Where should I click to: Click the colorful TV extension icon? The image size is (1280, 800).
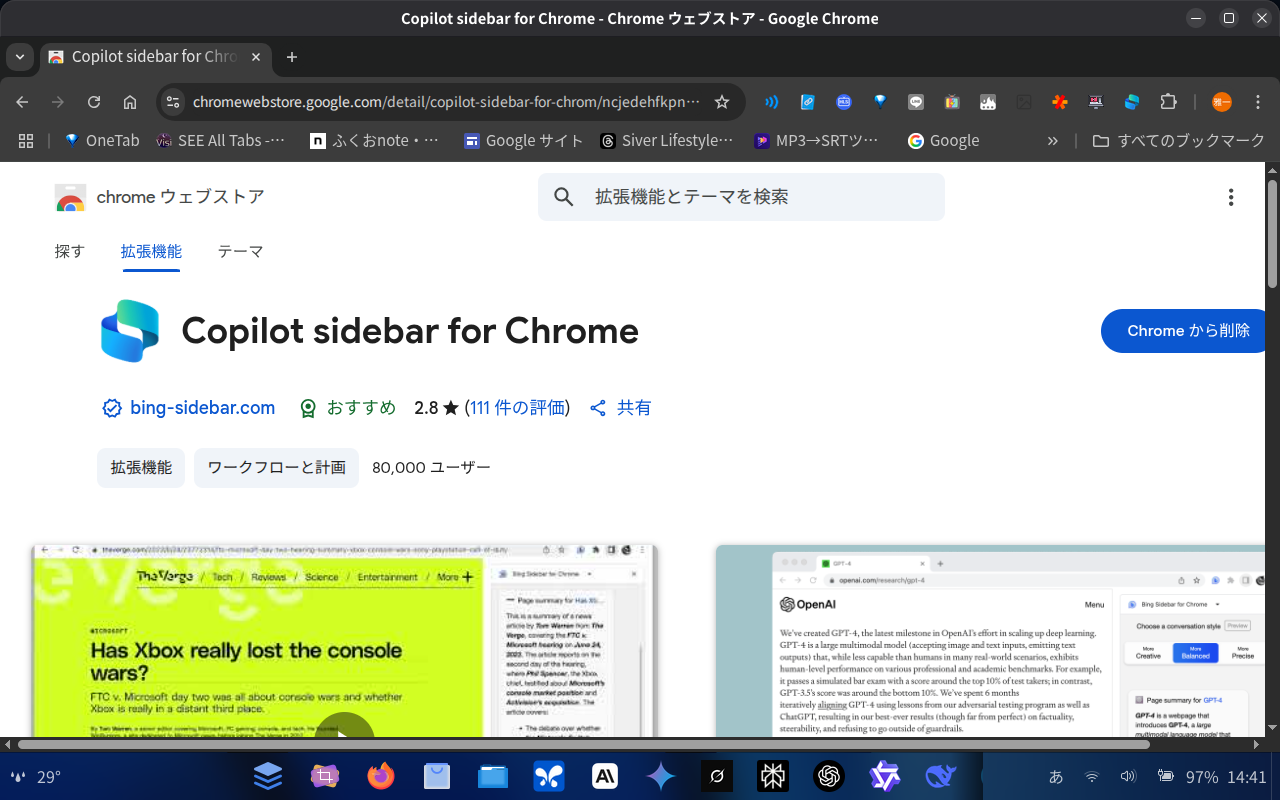[x=952, y=102]
